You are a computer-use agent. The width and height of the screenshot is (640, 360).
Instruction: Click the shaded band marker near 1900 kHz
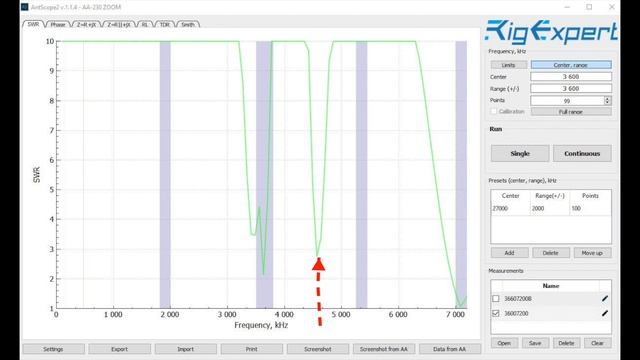[165, 175]
